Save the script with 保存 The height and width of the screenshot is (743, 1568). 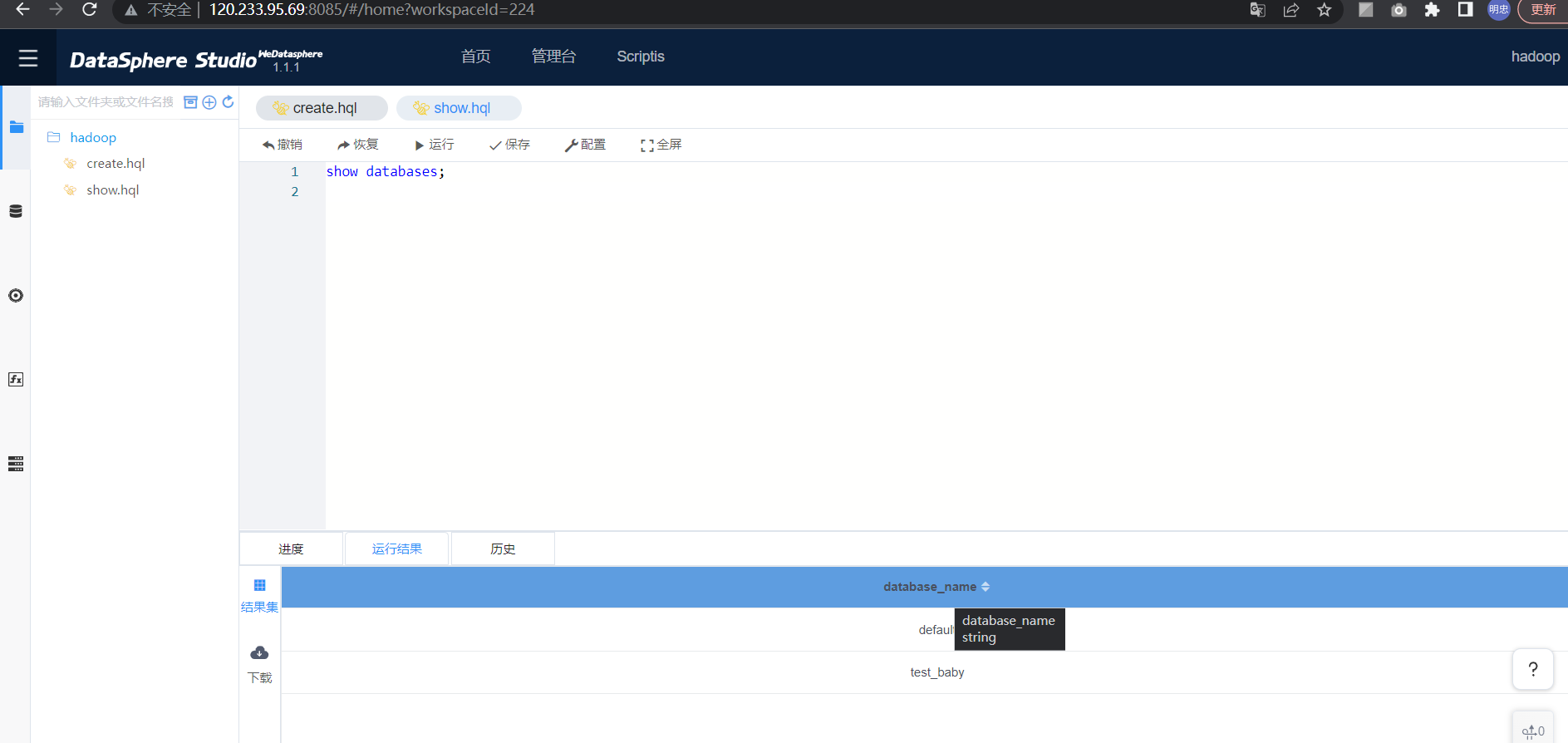pos(509,145)
